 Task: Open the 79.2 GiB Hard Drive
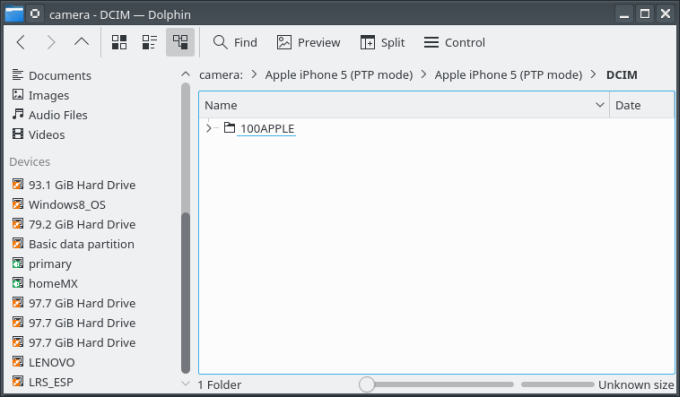click(82, 224)
